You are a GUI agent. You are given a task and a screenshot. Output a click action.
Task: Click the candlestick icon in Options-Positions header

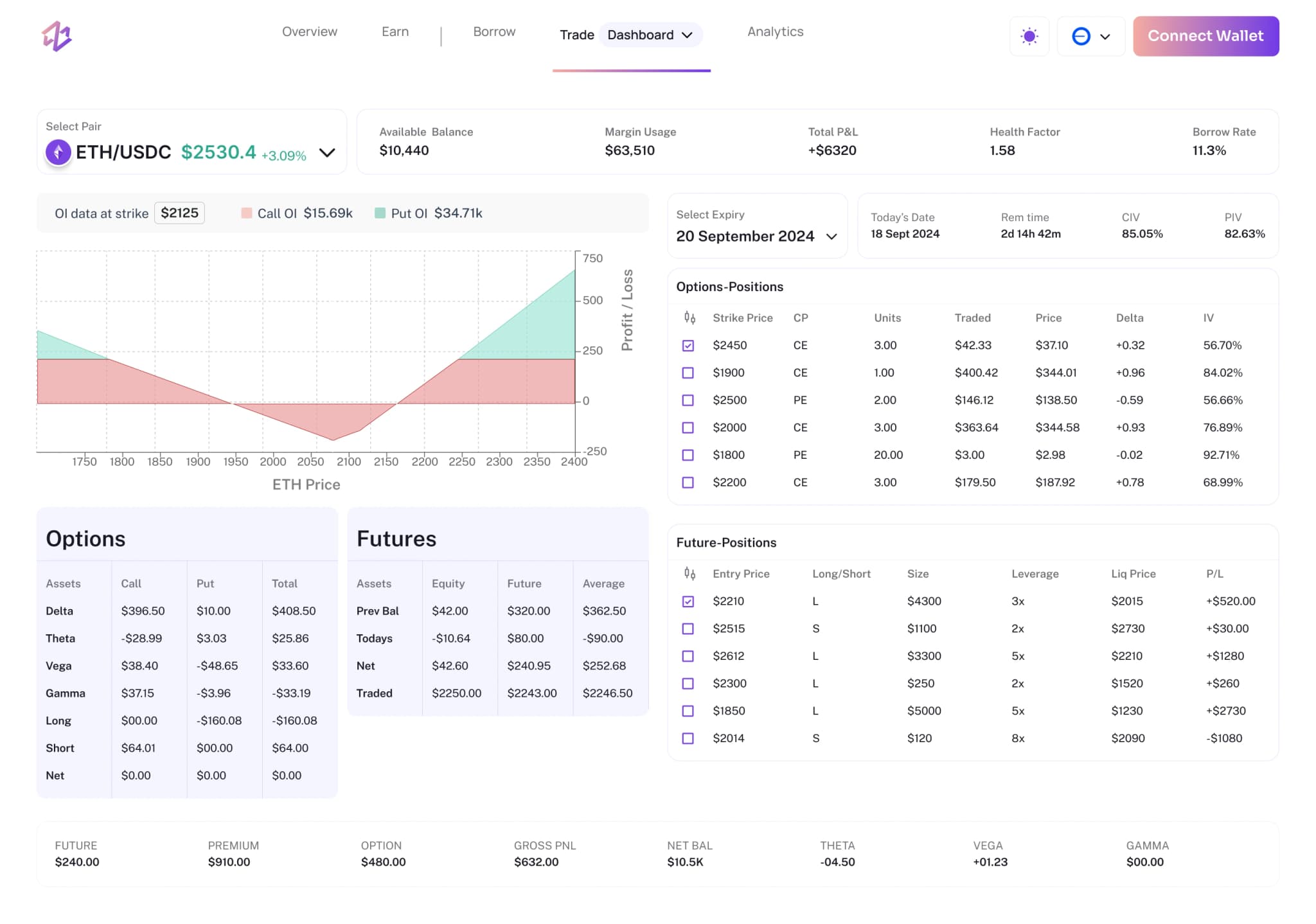tap(689, 317)
